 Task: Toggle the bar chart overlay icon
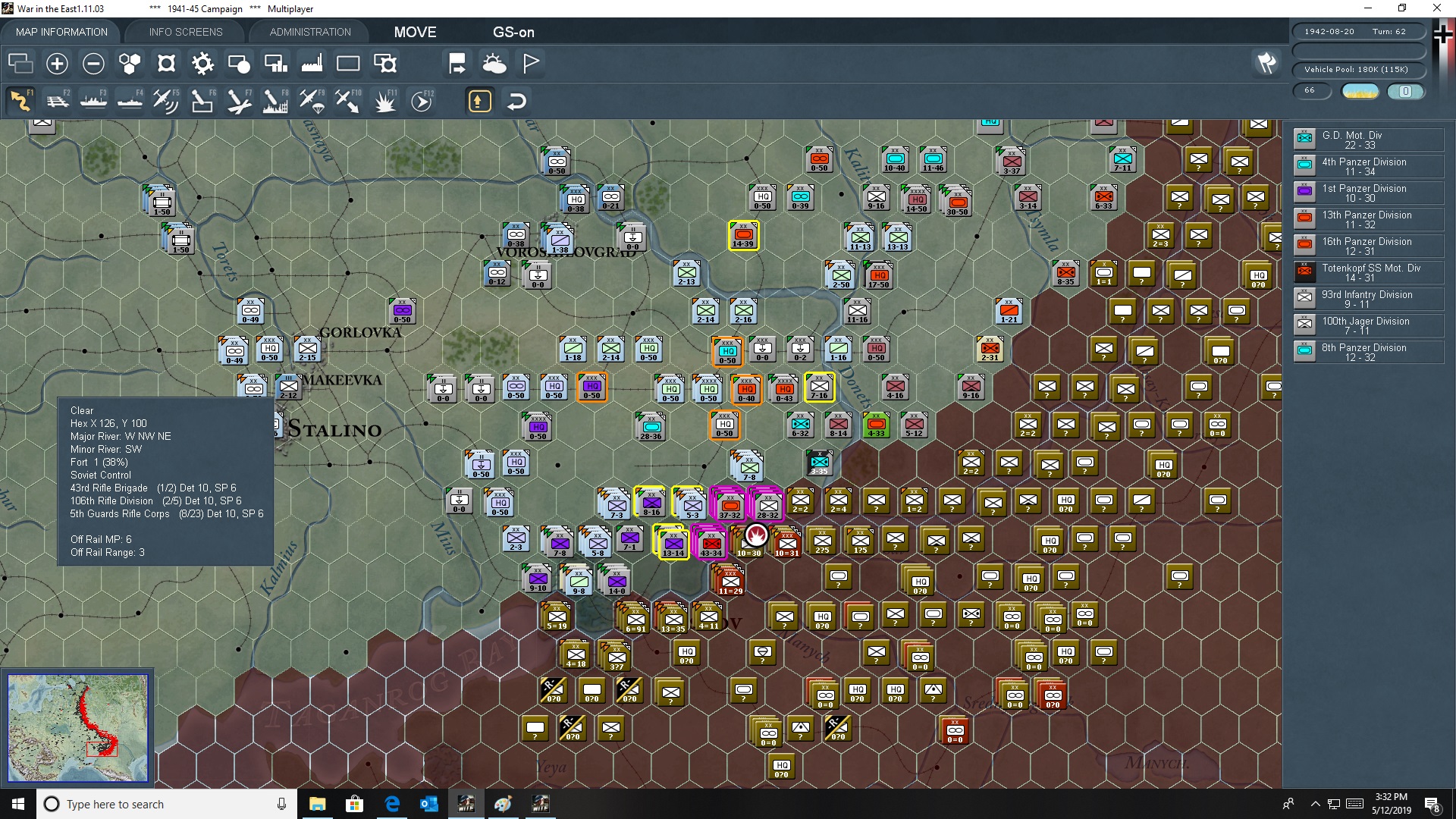(275, 64)
